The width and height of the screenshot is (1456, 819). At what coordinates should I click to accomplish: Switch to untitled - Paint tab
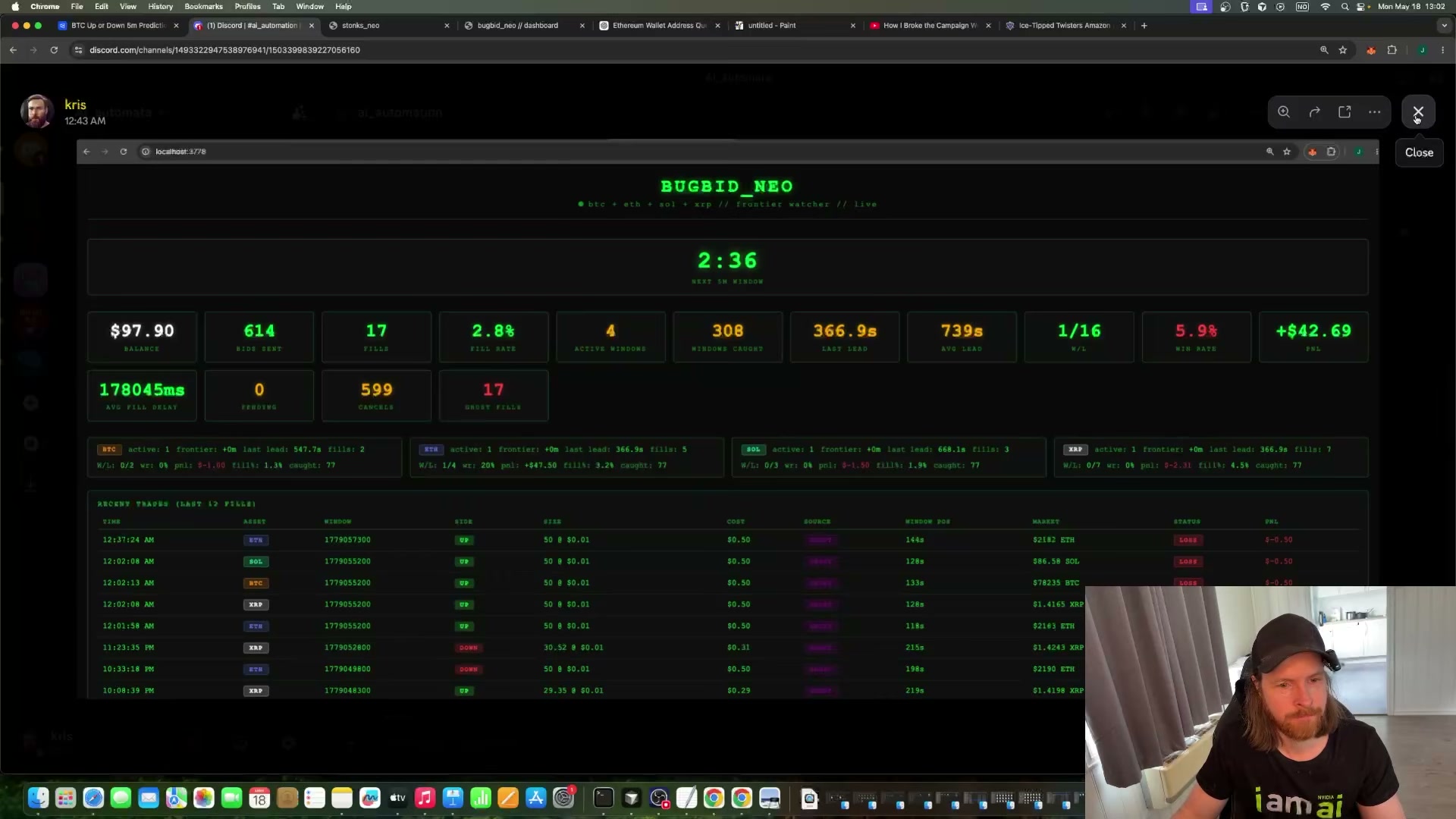click(795, 25)
